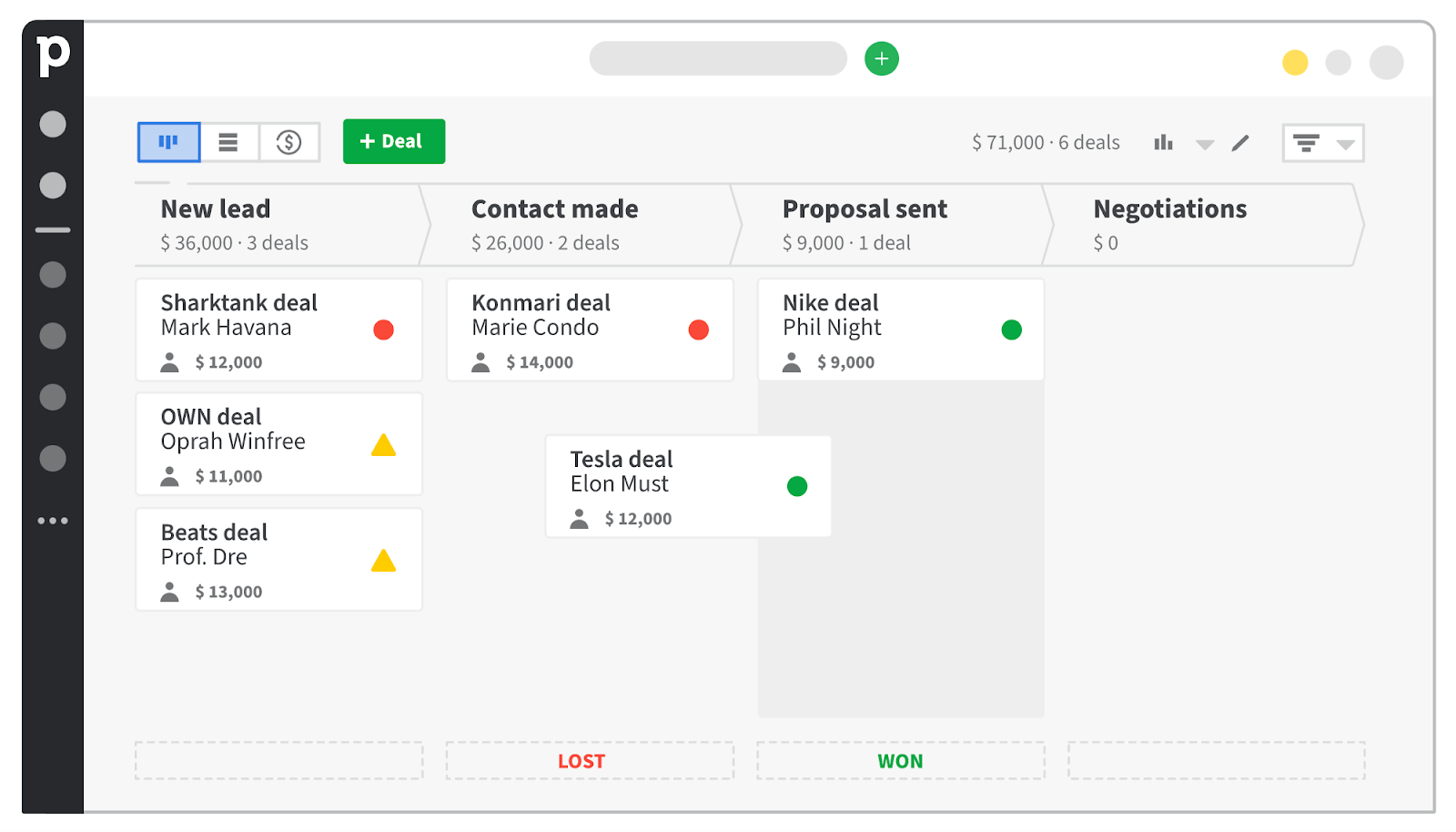Switch to forecast dollar view
Viewport: 1456px width, 832px height.
pos(288,142)
